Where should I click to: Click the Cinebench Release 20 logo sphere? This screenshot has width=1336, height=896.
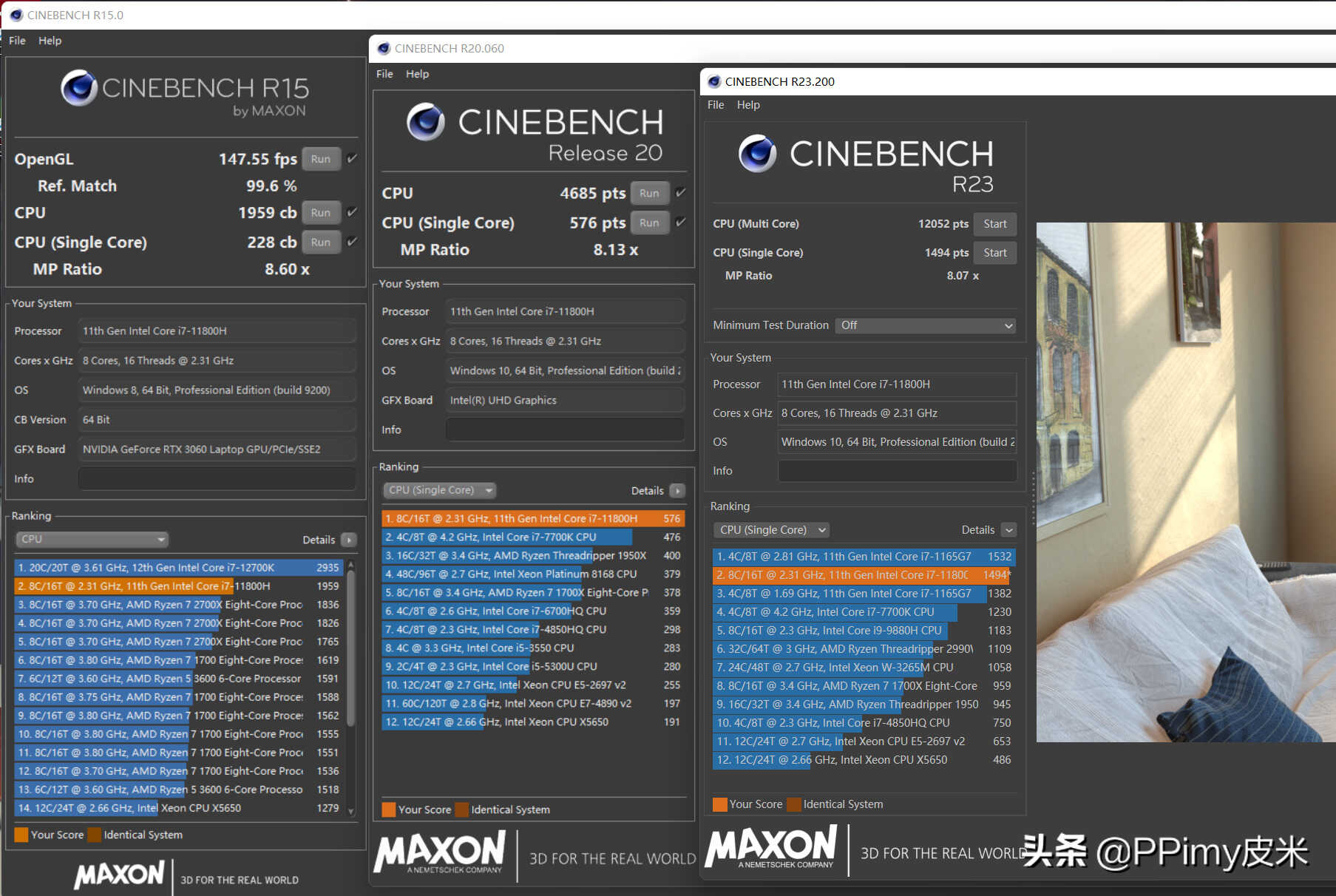pyautogui.click(x=426, y=122)
